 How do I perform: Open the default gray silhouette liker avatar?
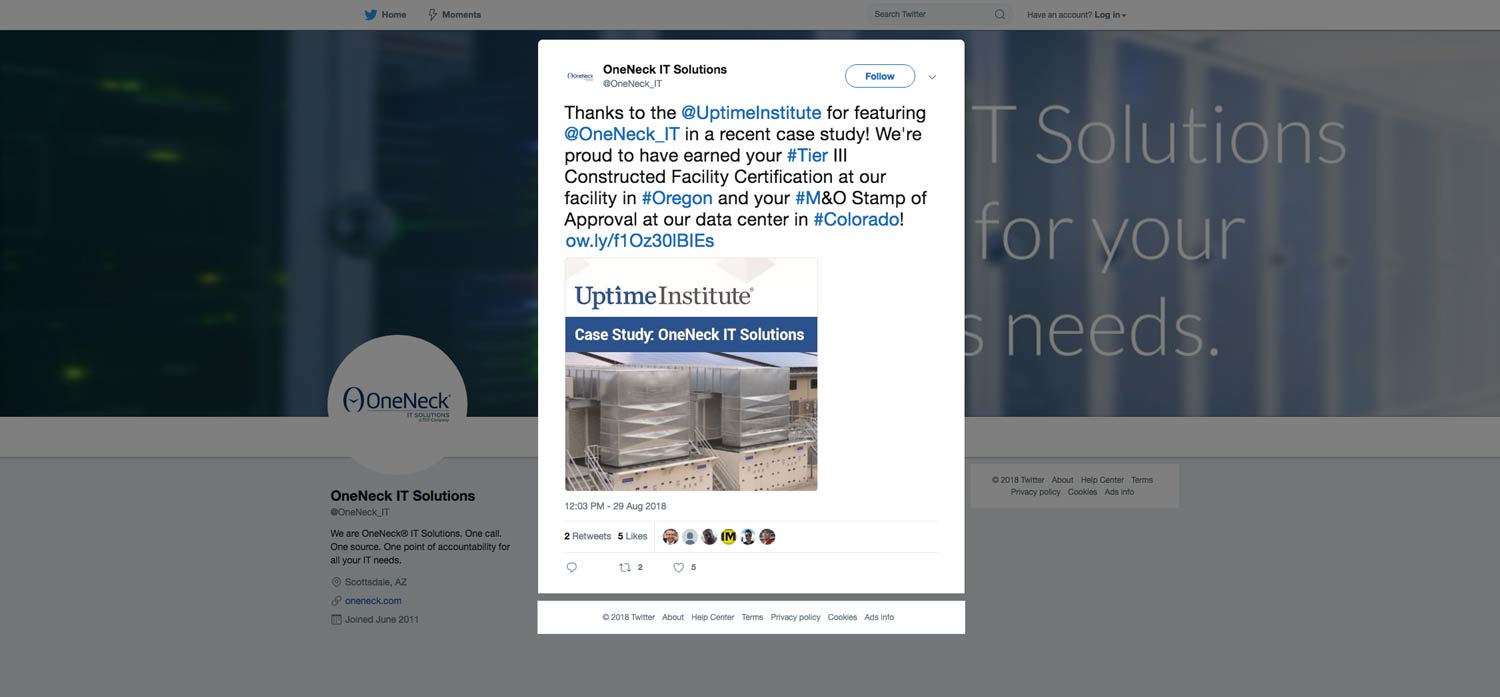click(690, 537)
